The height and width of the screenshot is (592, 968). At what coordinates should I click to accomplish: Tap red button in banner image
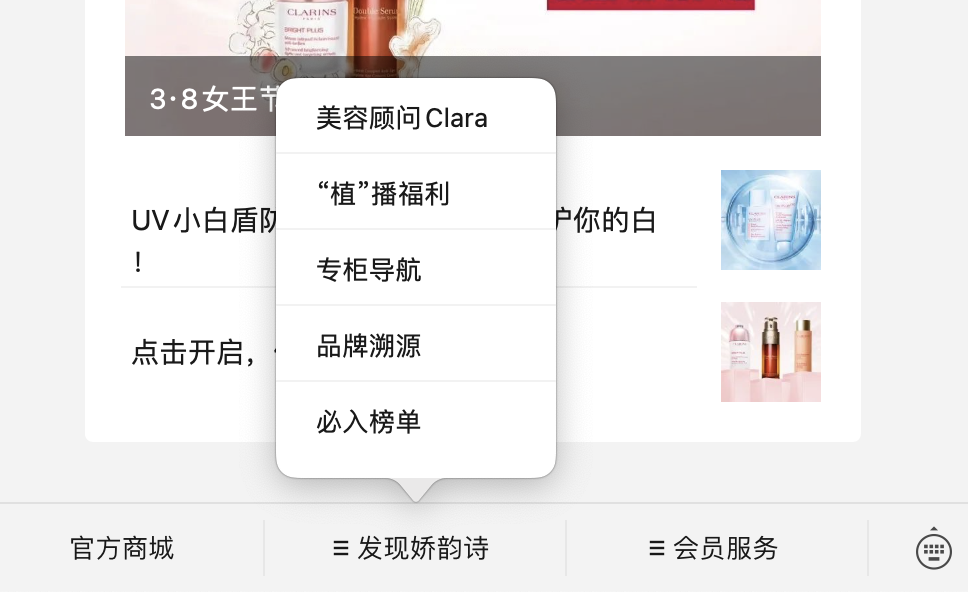tap(651, 5)
